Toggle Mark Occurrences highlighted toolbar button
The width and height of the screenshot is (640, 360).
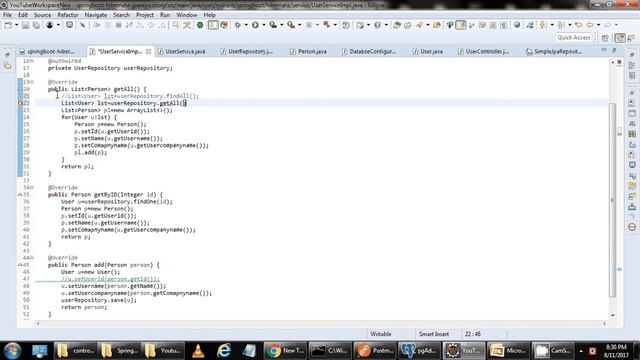461,25
